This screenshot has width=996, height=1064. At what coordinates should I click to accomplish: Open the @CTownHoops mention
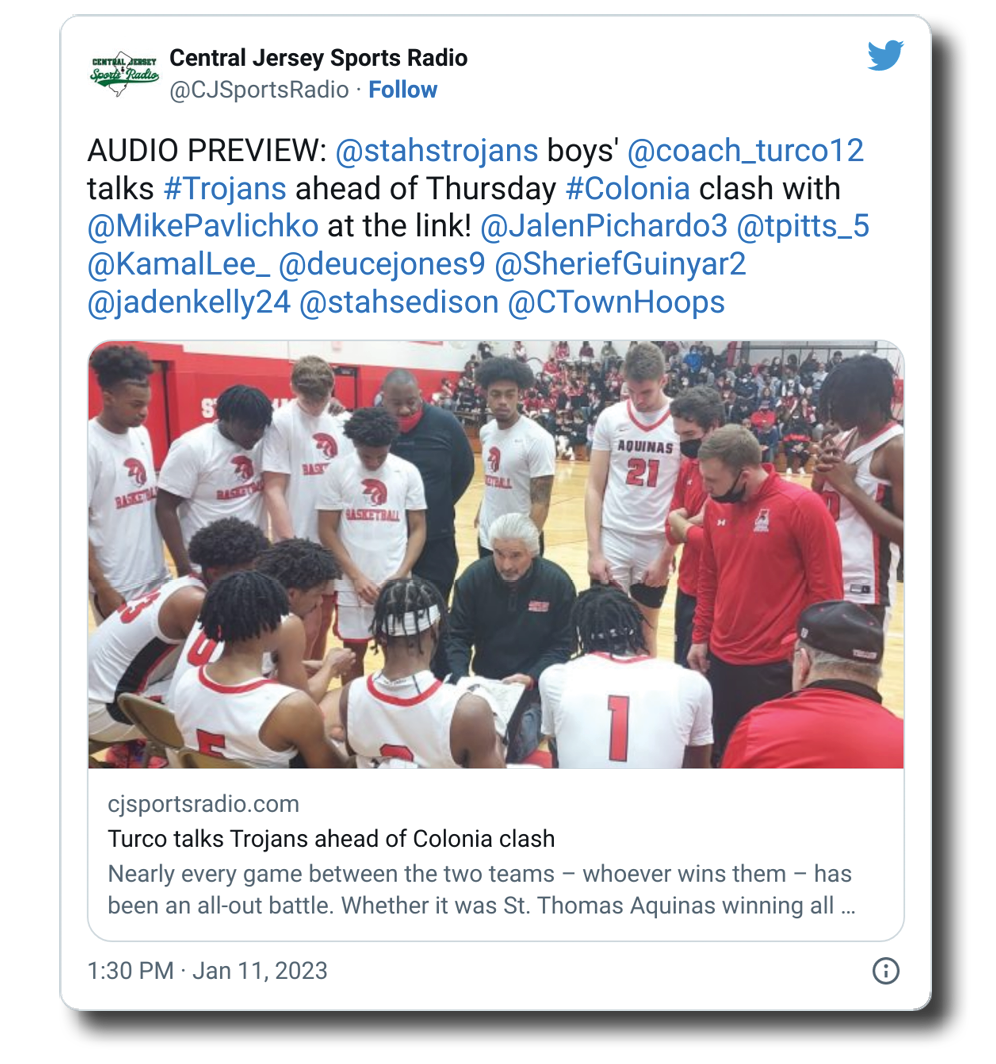616,302
